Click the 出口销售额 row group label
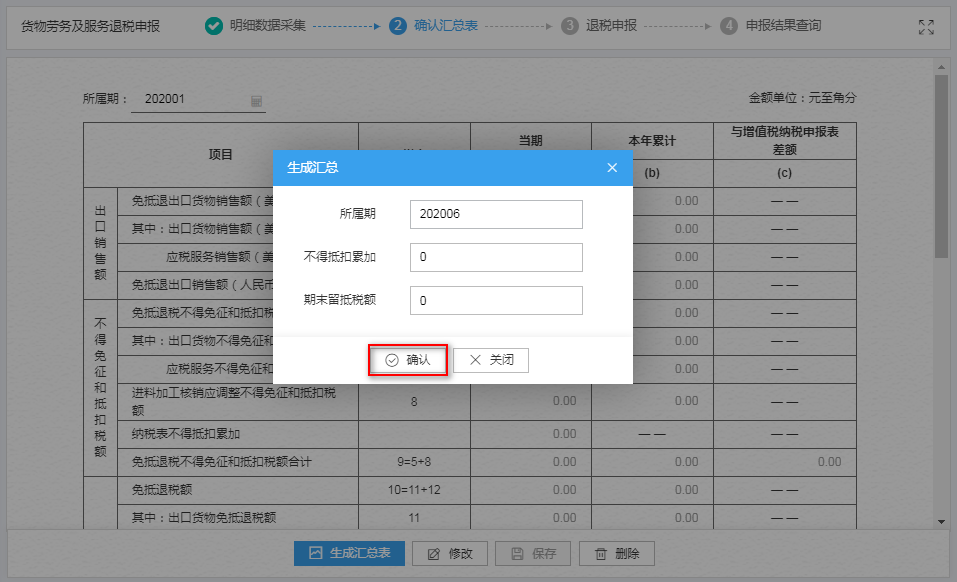 100,243
